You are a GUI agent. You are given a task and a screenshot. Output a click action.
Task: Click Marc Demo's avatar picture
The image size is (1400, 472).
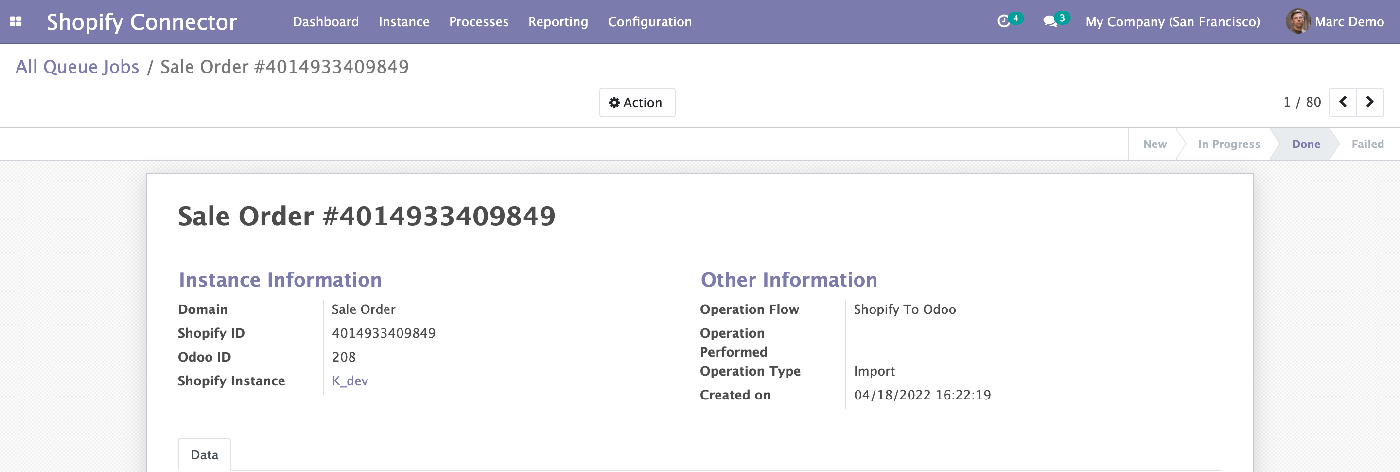(1298, 21)
